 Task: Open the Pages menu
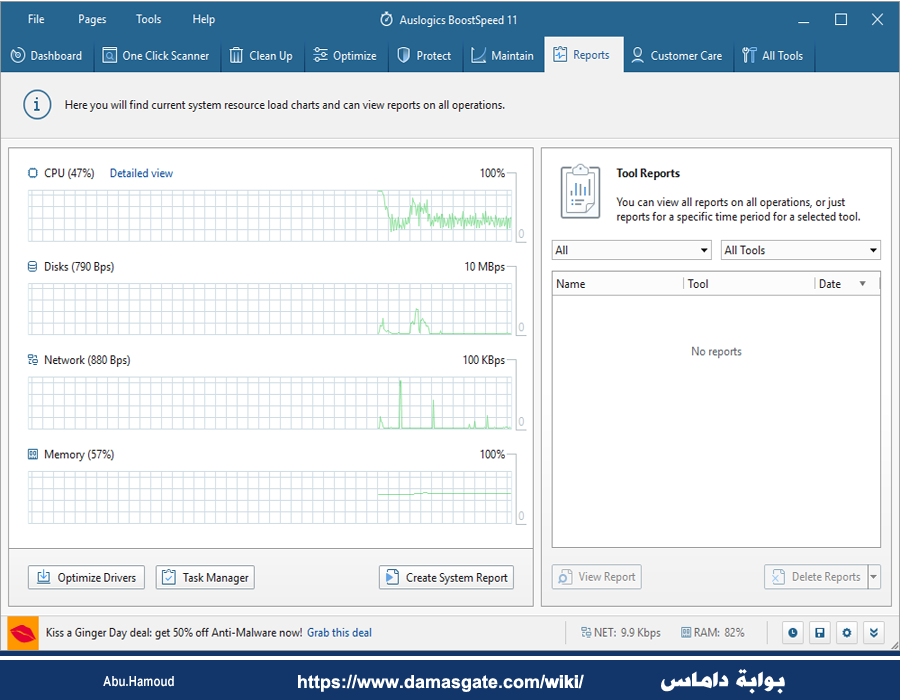pyautogui.click(x=92, y=19)
